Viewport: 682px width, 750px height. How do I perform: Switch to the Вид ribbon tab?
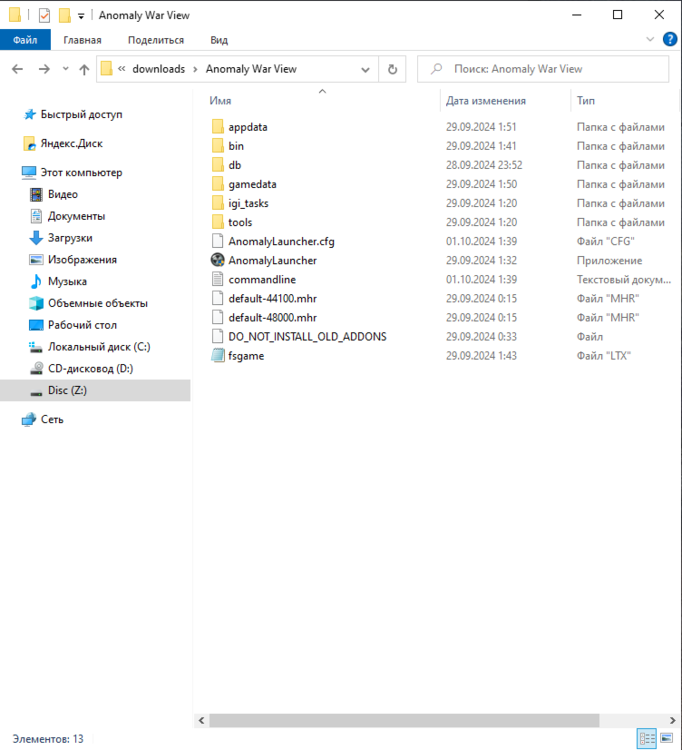[219, 40]
